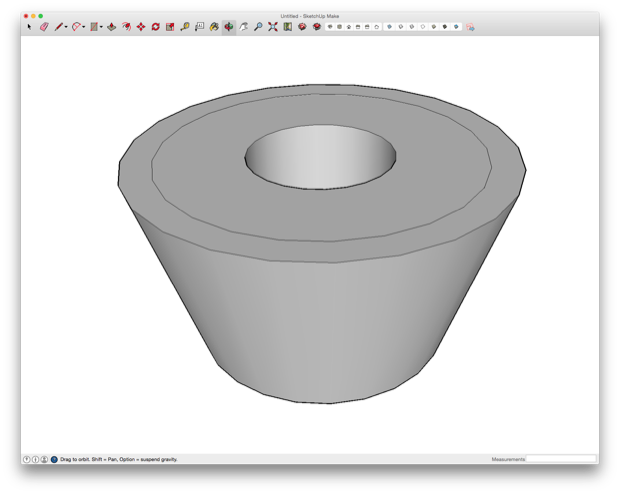Click the active Orbit tool
The image size is (620, 494).
229,27
